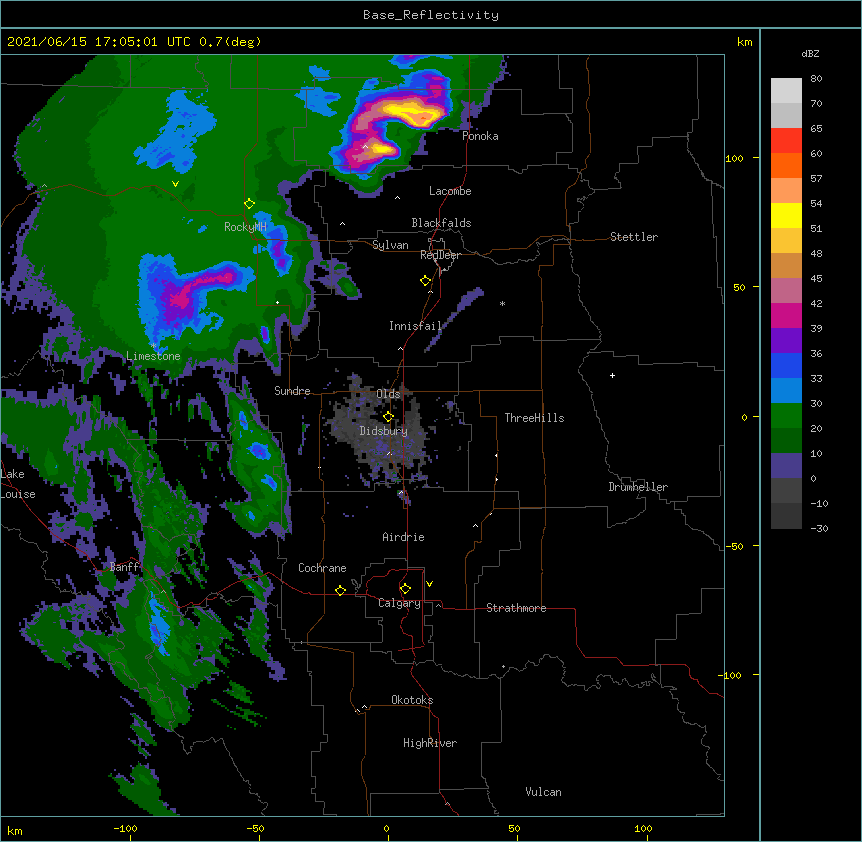This screenshot has height=842, width=862.
Task: Select the white 70-80 dBZ legend swatch
Action: point(786,91)
